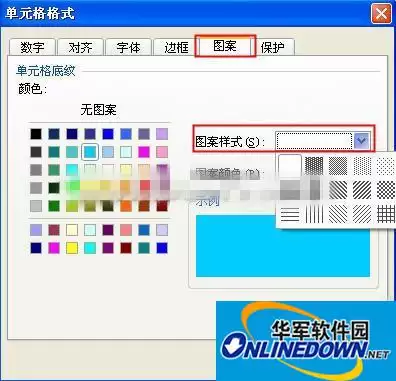Choose the sparse dotted pattern
The width and height of the screenshot is (396, 381).
[386, 166]
